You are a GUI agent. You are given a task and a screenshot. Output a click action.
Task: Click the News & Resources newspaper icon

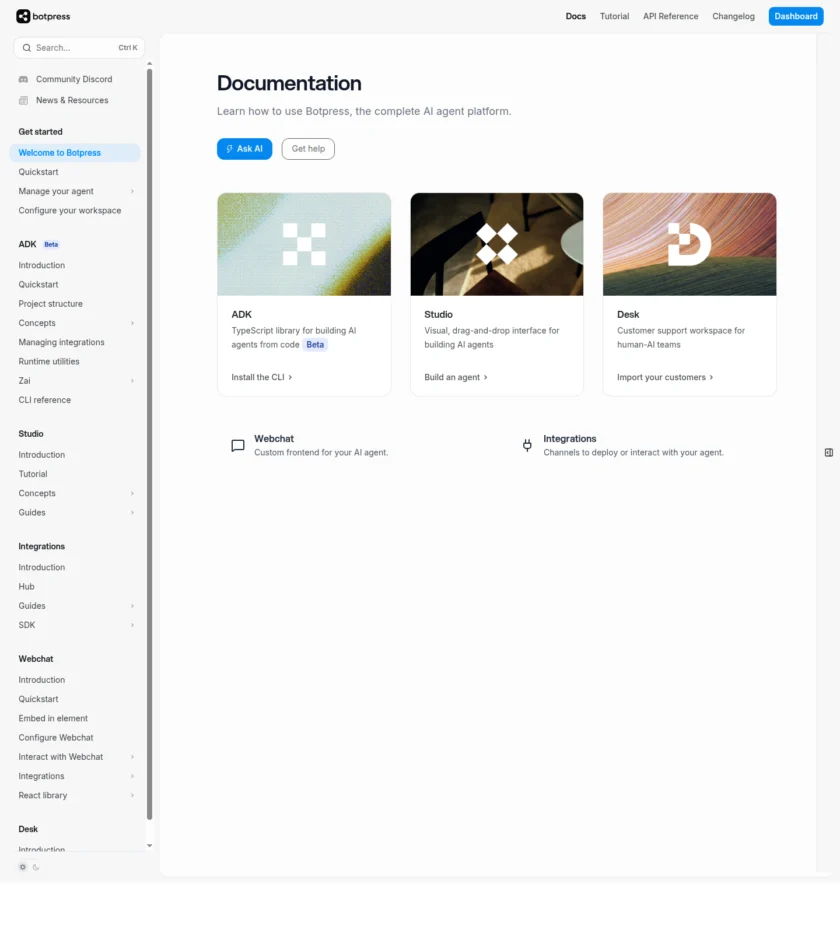click(24, 100)
